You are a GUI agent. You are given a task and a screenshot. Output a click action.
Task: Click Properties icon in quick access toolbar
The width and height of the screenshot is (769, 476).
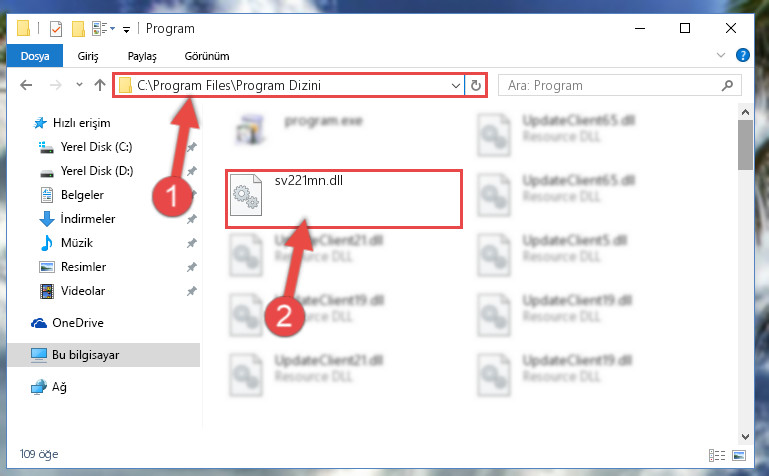[x=56, y=29]
